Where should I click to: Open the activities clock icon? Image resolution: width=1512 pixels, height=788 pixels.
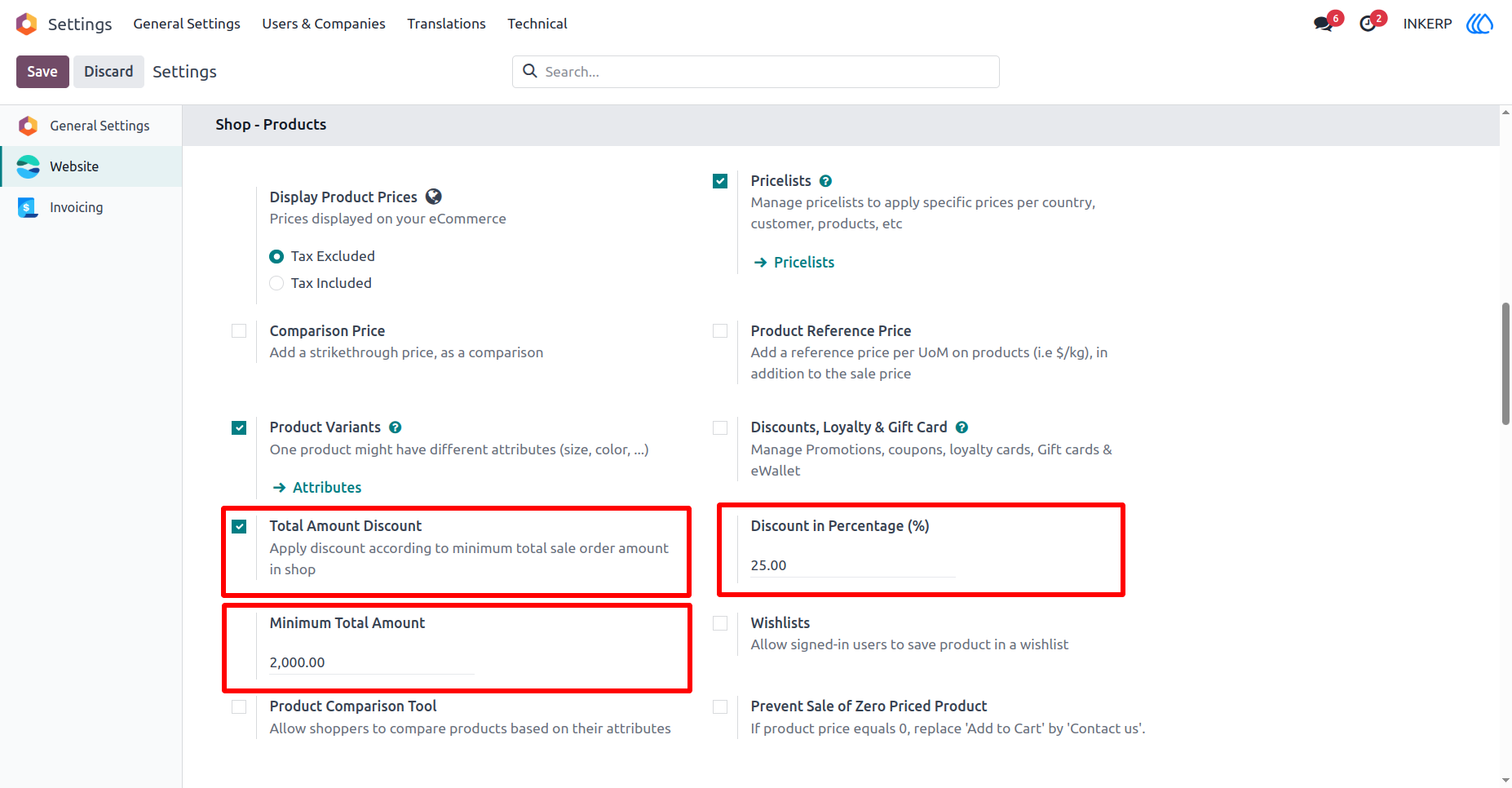(1368, 24)
